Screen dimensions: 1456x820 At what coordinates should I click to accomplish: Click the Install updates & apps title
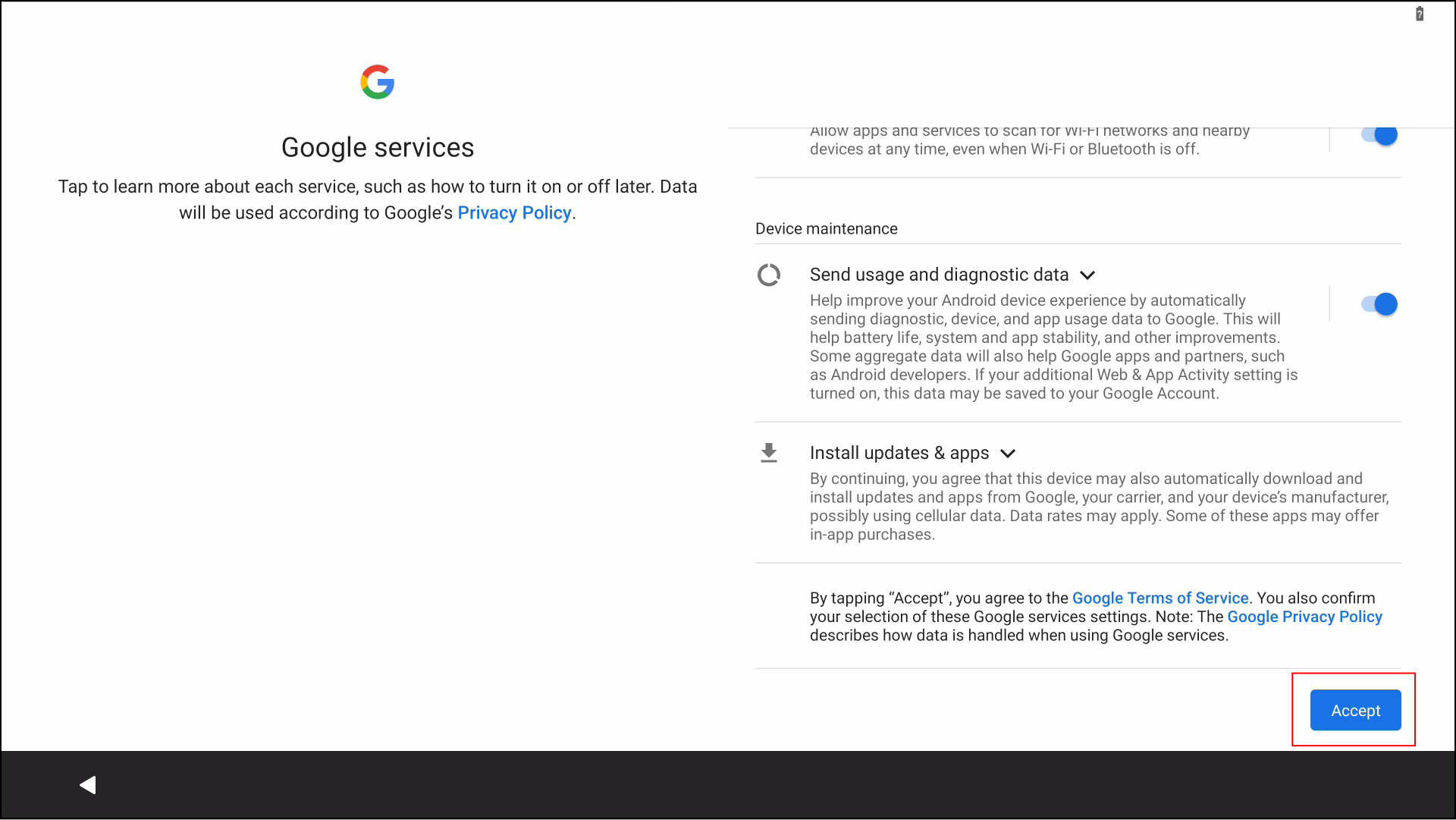tap(899, 453)
